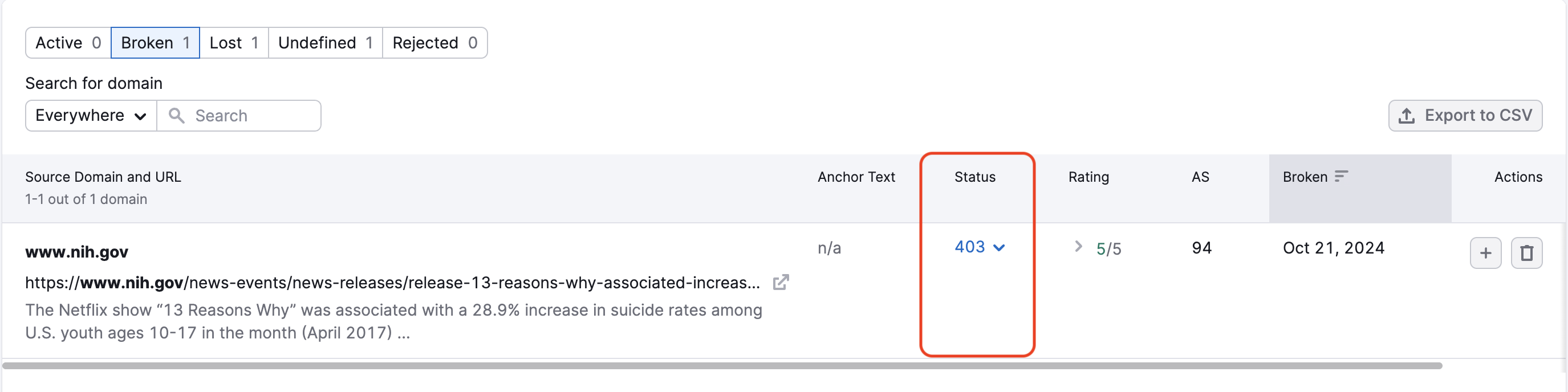Open the external link icon beside URL
Viewport: 1568px width, 392px height.
click(x=781, y=283)
